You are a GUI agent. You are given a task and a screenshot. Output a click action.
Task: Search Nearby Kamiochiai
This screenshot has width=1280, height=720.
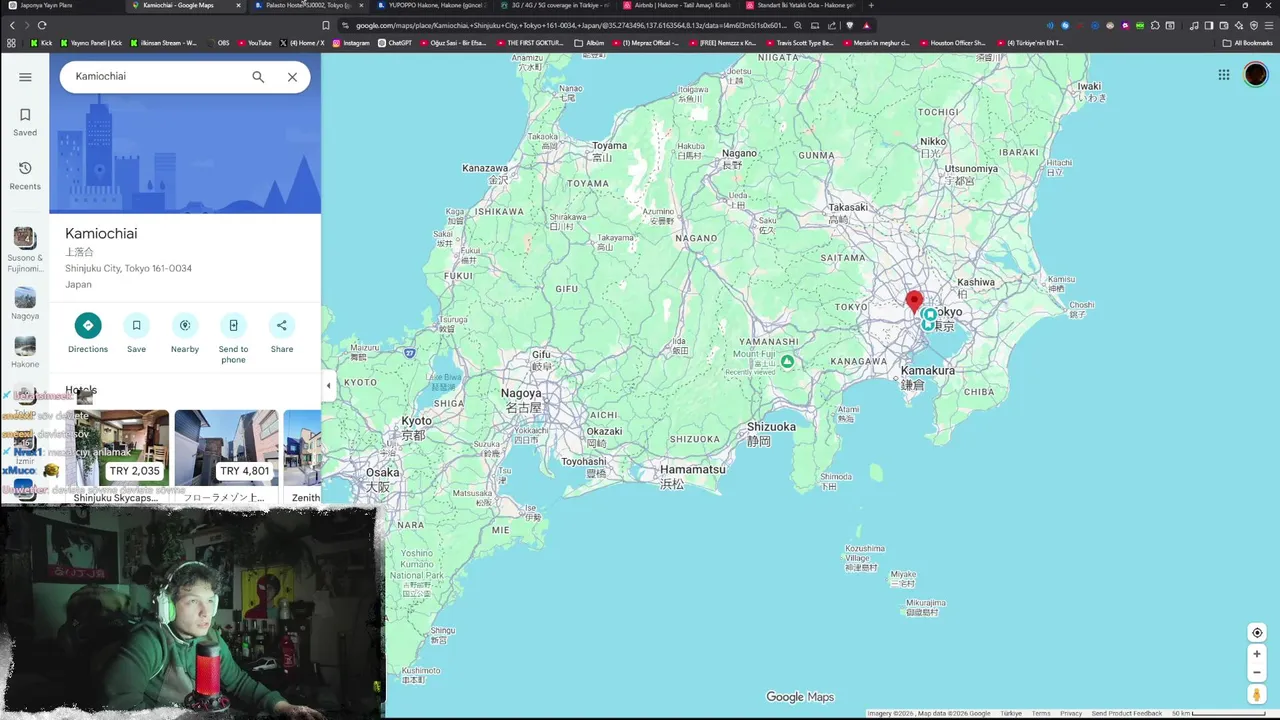click(185, 333)
